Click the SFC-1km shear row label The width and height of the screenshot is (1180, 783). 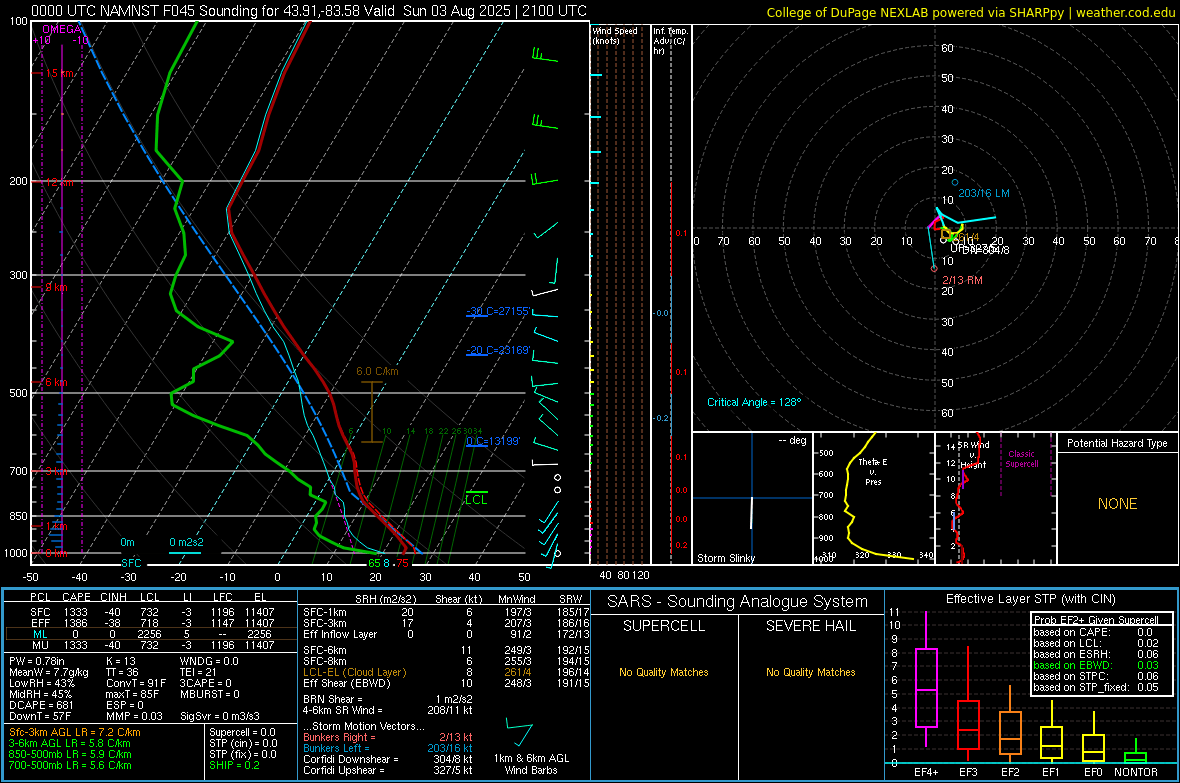[x=324, y=612]
